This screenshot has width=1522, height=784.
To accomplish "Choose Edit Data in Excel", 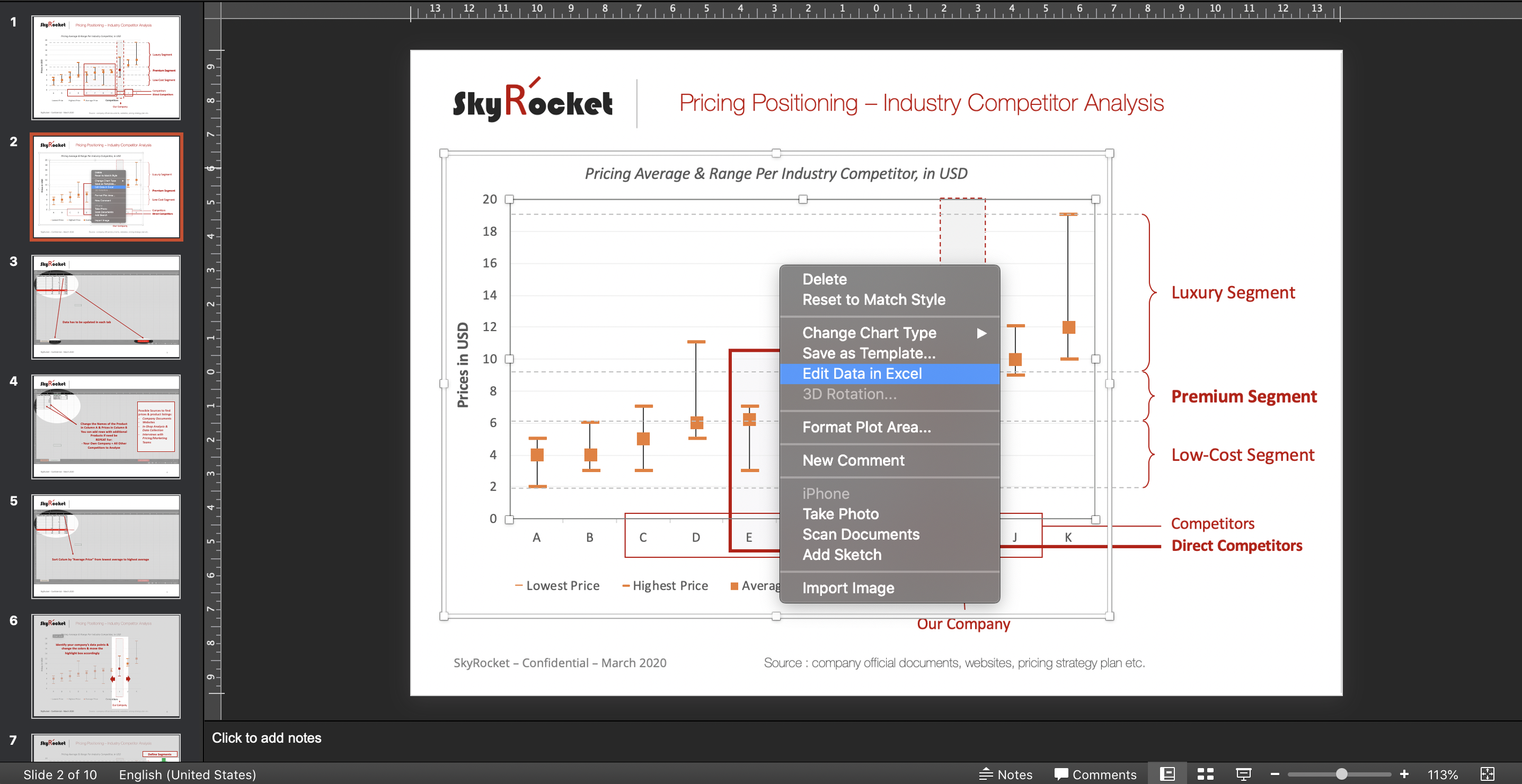I will 889,373.
